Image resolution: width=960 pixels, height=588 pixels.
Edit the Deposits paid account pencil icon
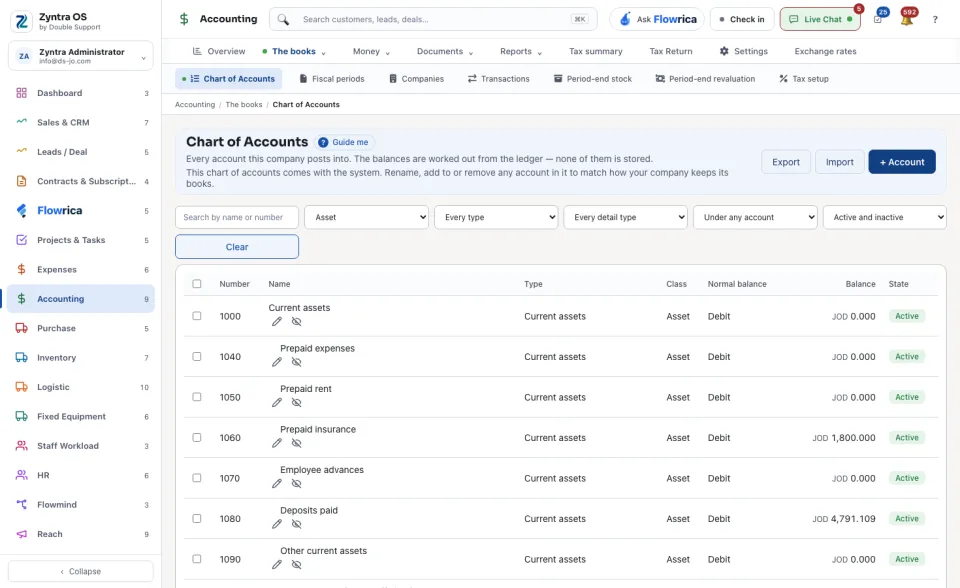click(x=277, y=524)
